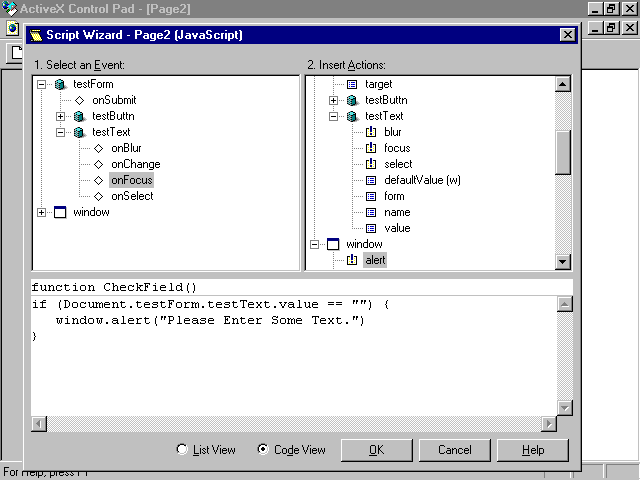Collapse window node in the actions pane

(314, 244)
